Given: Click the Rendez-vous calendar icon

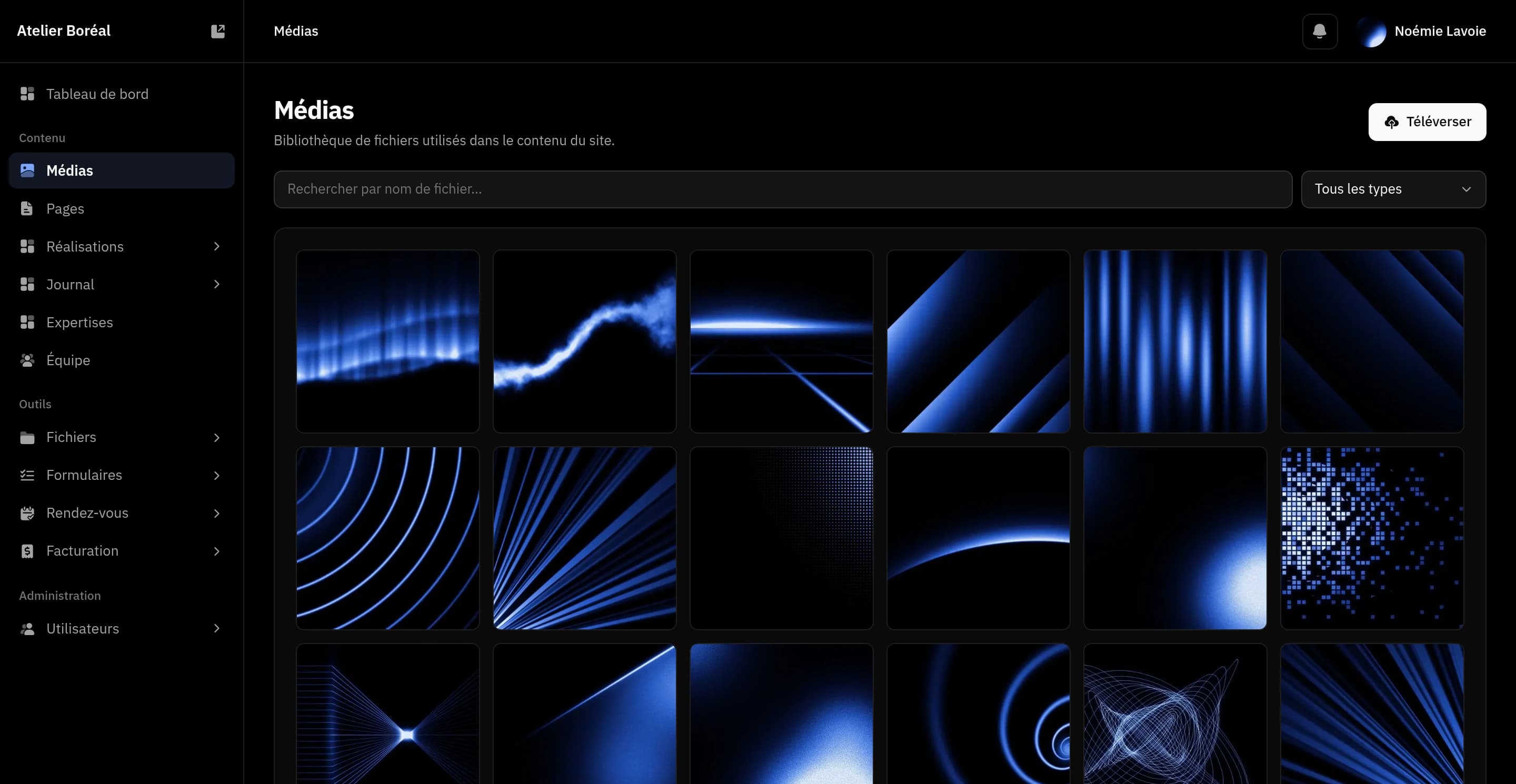Looking at the screenshot, I should point(27,514).
